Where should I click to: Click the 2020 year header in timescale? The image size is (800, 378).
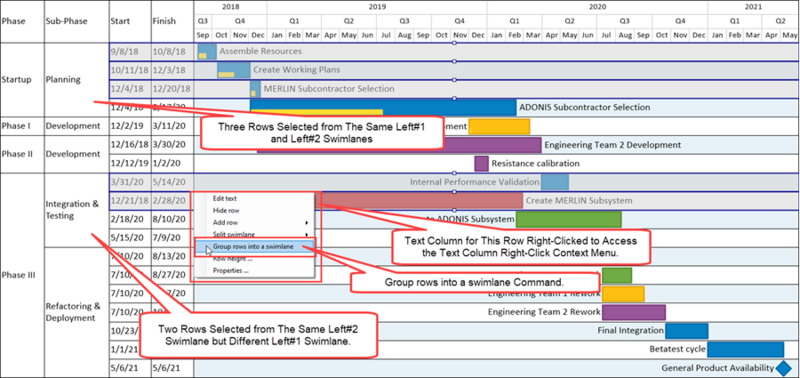597,7
